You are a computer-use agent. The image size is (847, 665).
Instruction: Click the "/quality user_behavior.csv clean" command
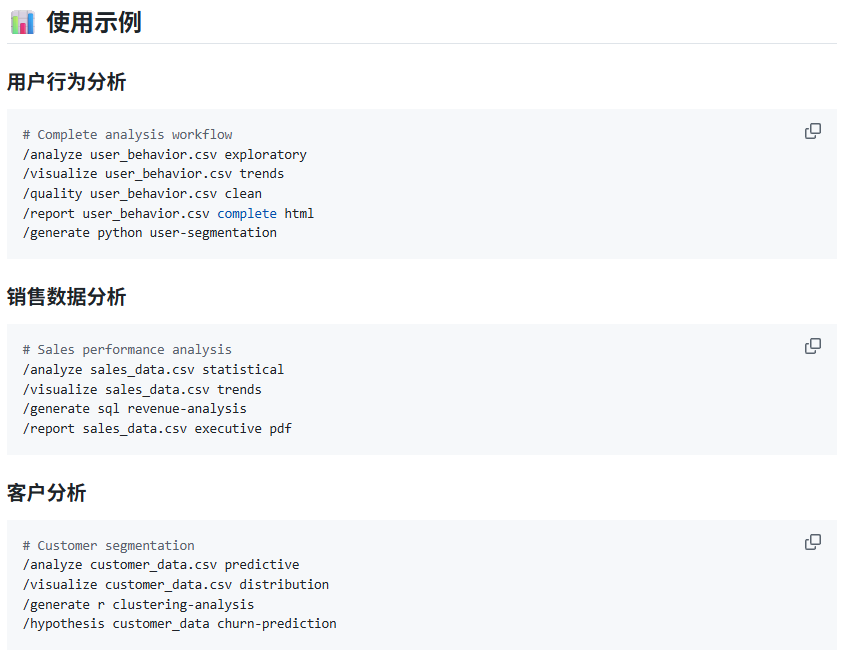pyautogui.click(x=142, y=194)
